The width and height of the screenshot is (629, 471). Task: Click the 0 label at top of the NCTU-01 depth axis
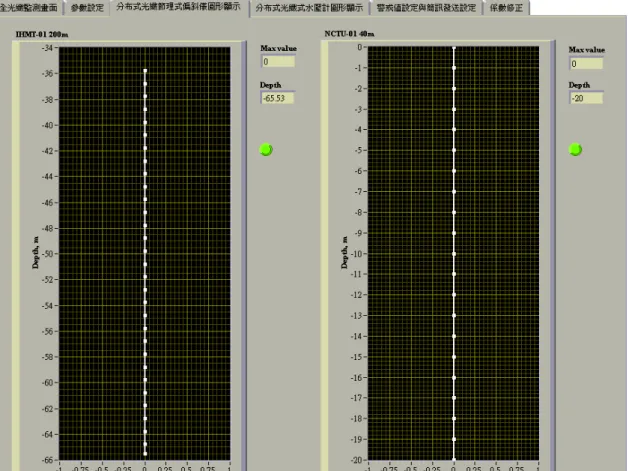pyautogui.click(x=360, y=47)
